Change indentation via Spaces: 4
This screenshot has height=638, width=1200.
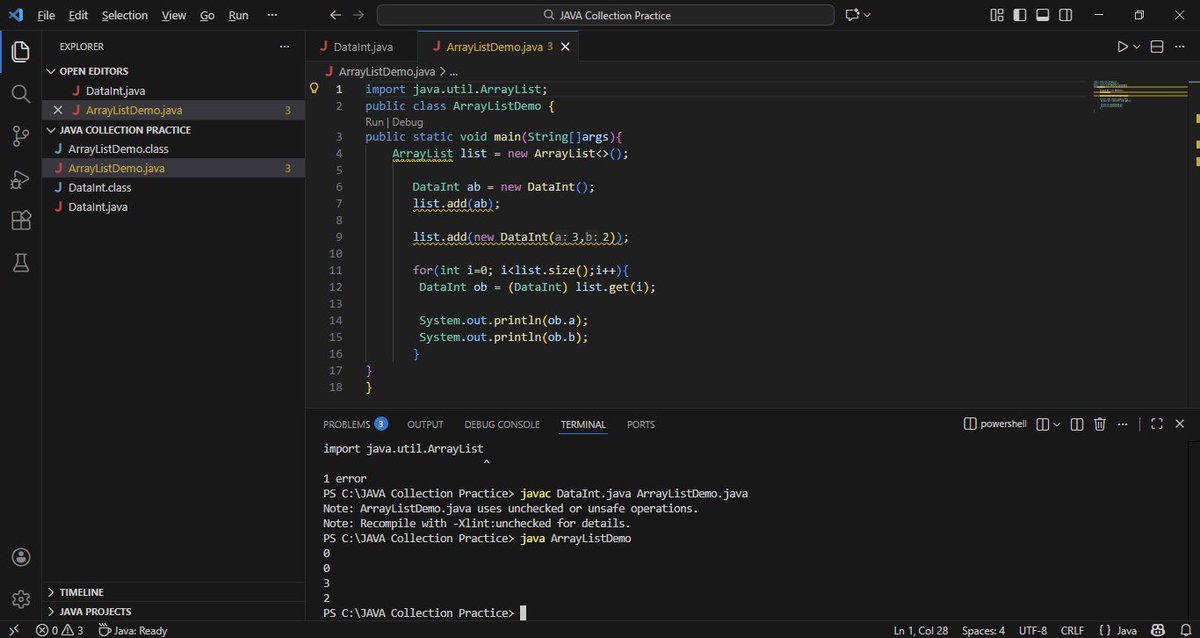[x=983, y=630]
